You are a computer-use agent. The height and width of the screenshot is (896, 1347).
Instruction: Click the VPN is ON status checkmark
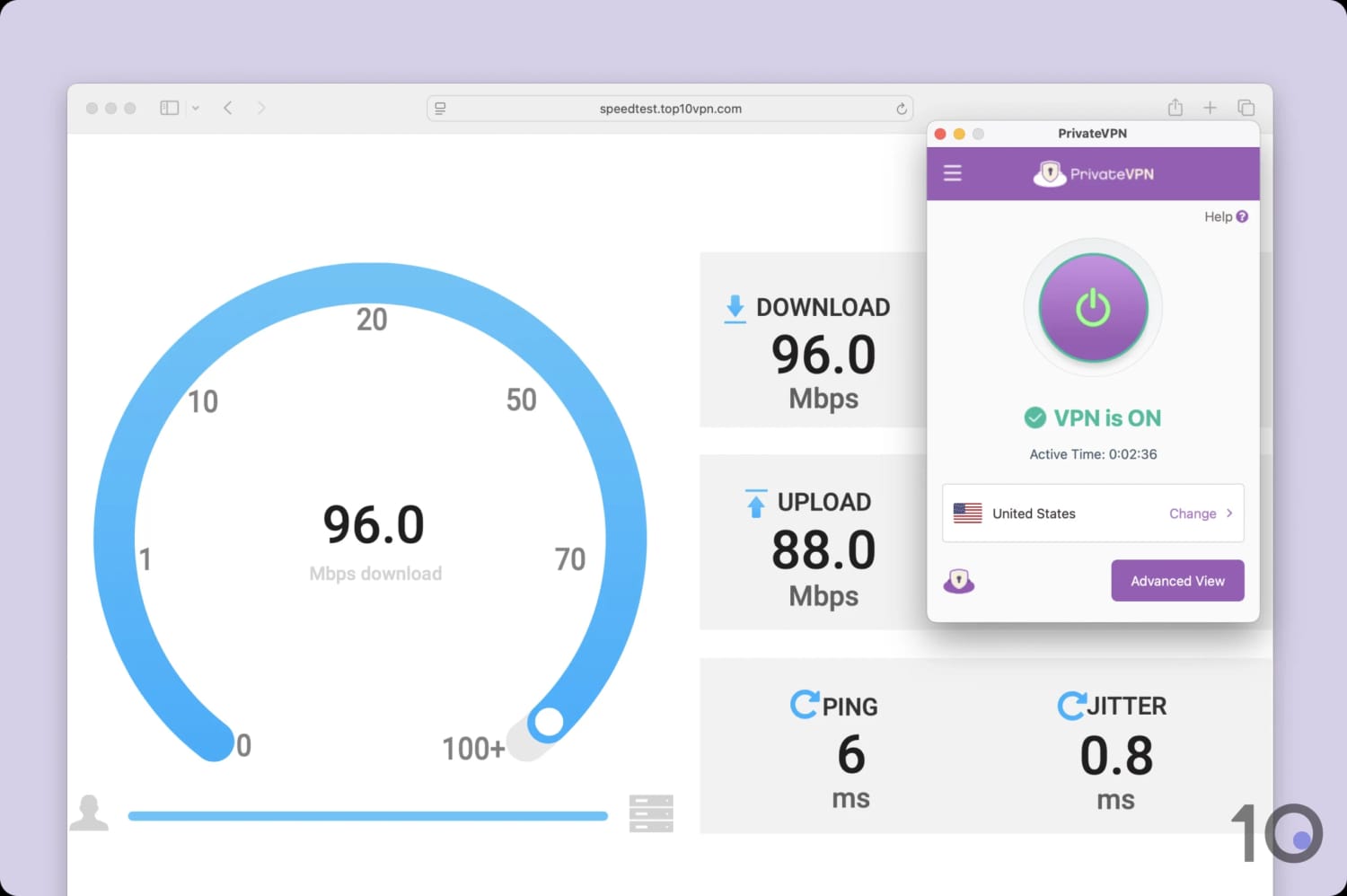[x=1034, y=417]
